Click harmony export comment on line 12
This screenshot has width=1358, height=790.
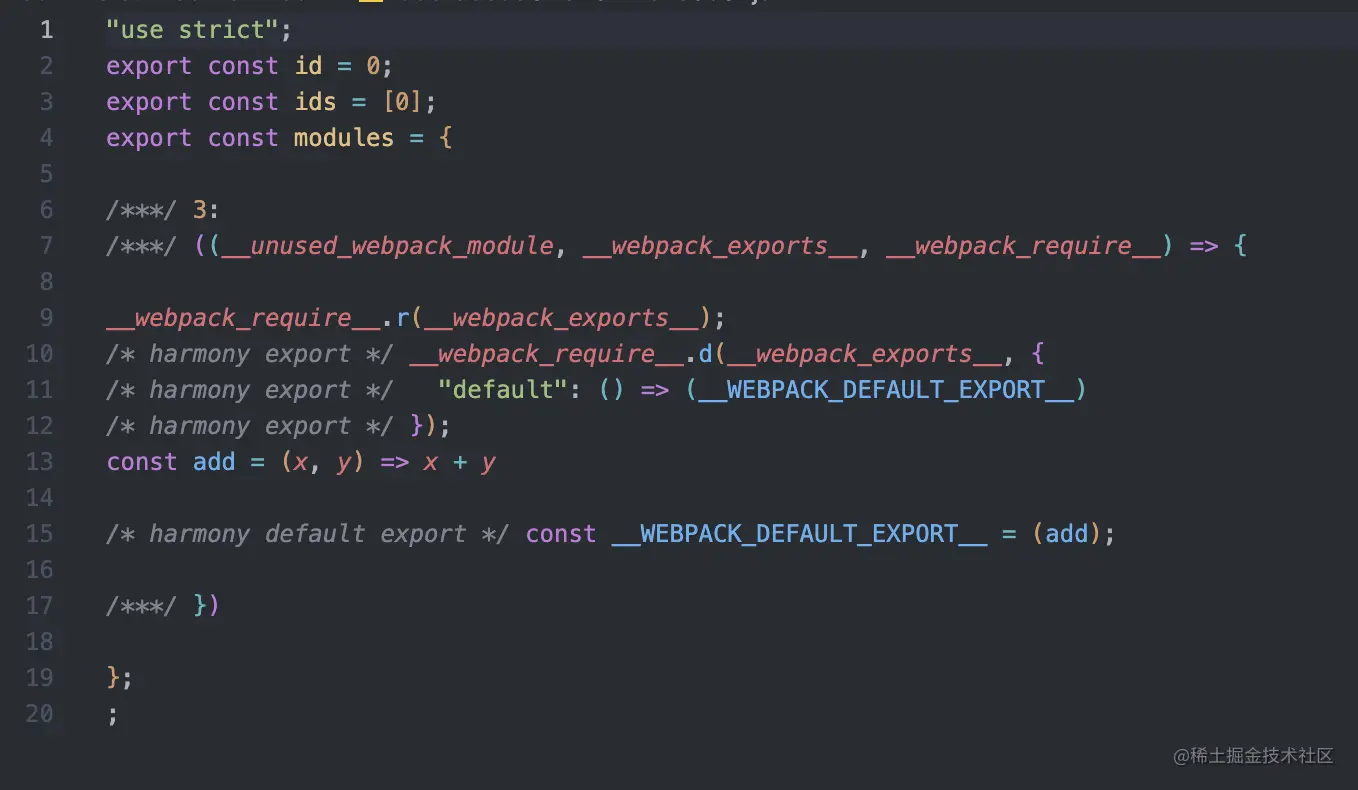250,426
